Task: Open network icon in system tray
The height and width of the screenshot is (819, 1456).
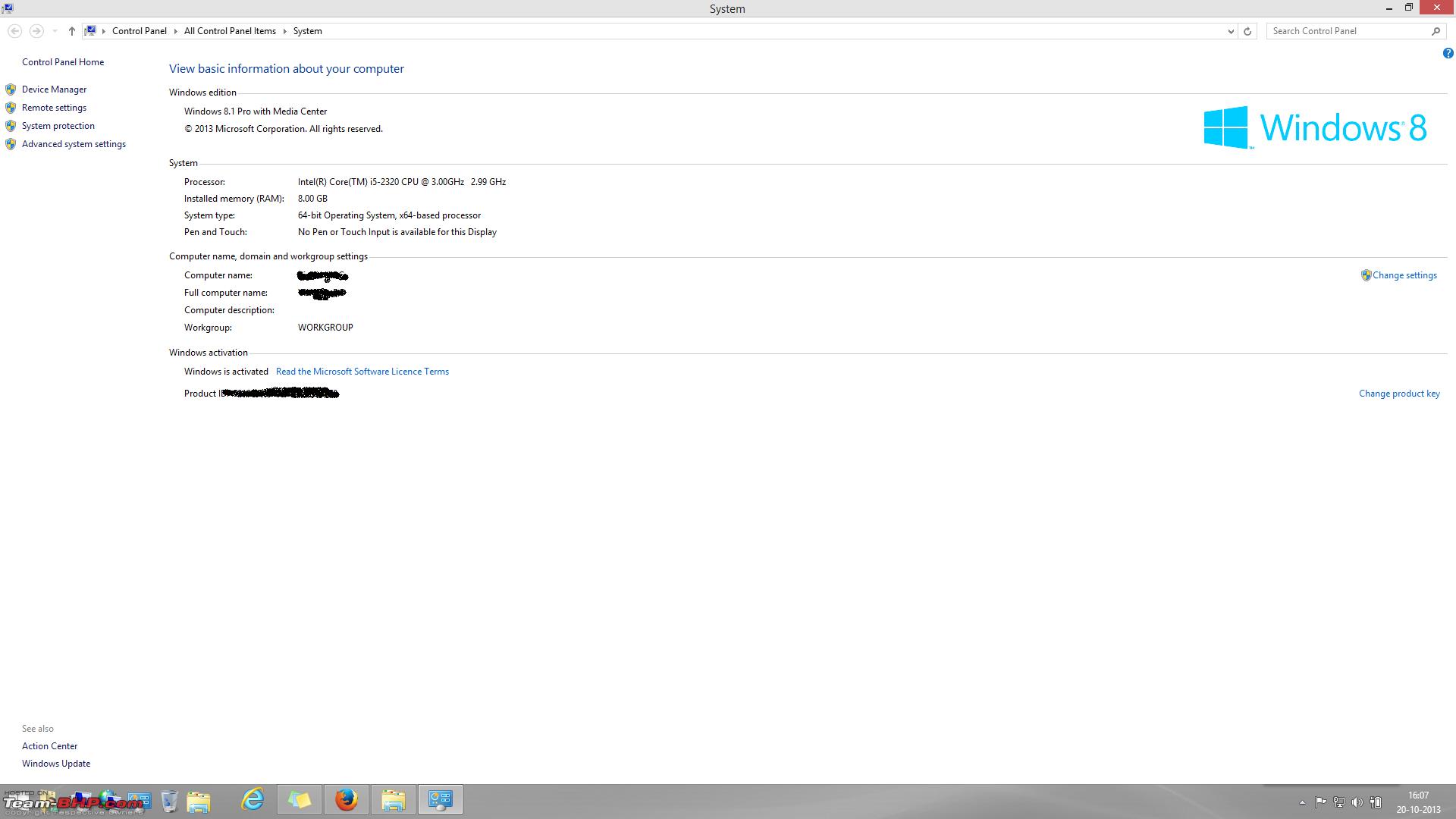Action: click(x=1338, y=802)
